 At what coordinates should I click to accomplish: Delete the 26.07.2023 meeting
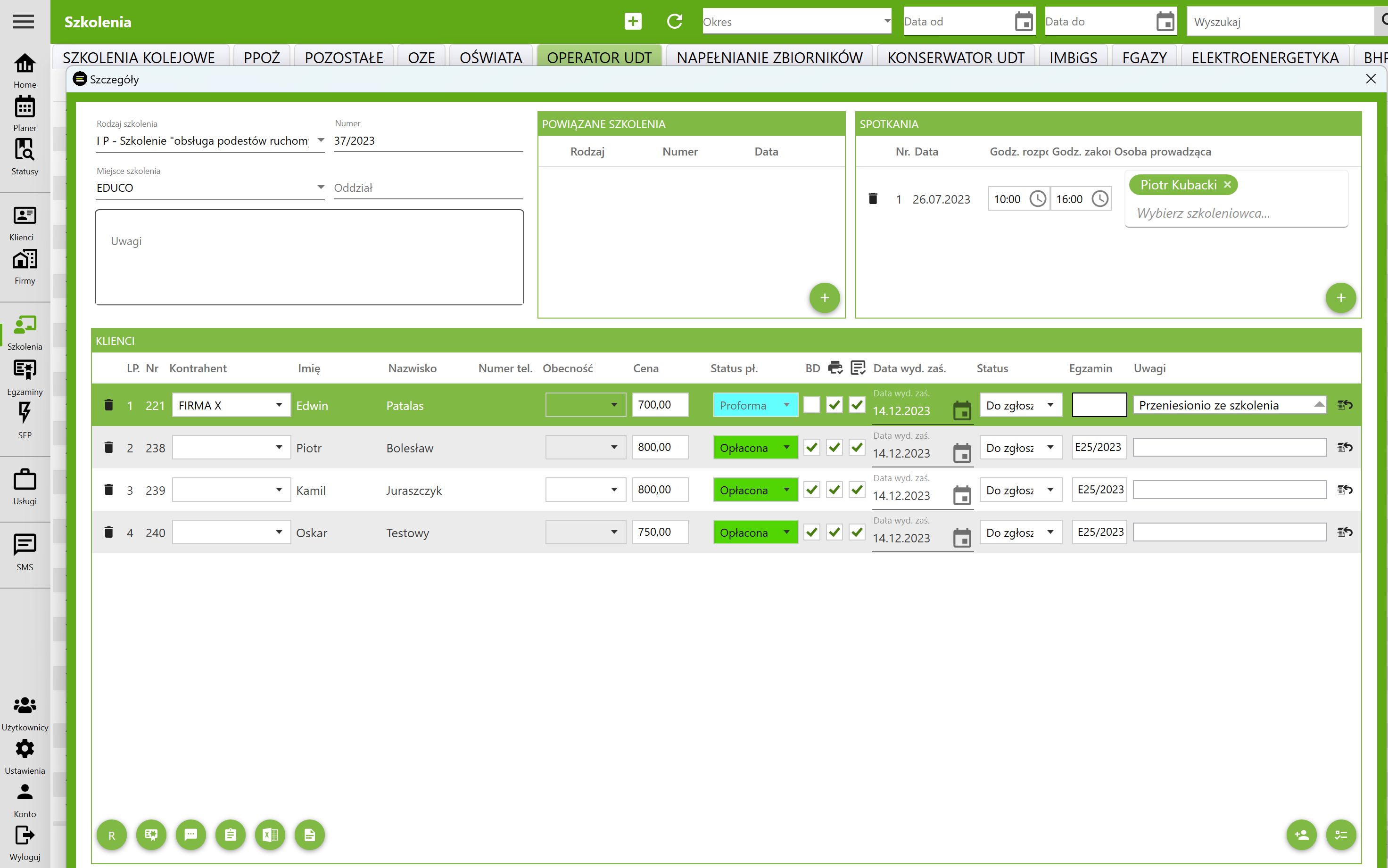(873, 199)
